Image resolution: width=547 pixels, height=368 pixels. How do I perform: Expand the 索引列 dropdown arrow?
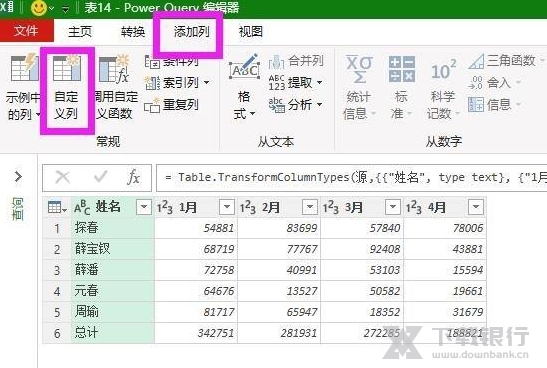(207, 83)
